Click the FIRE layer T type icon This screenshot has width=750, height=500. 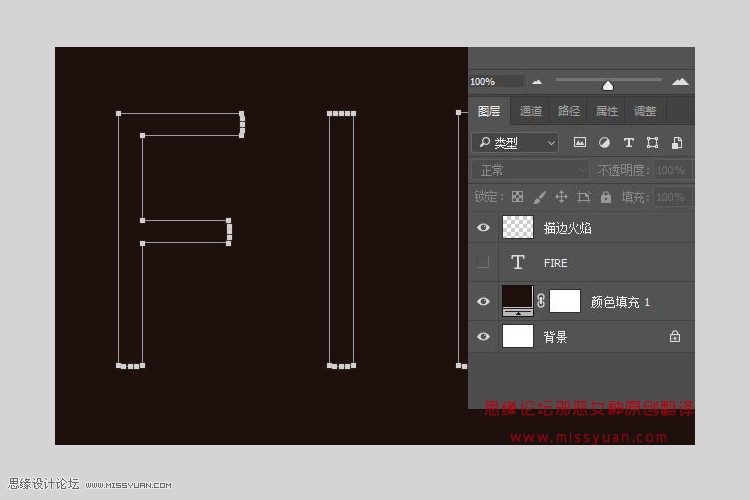pyautogui.click(x=518, y=262)
